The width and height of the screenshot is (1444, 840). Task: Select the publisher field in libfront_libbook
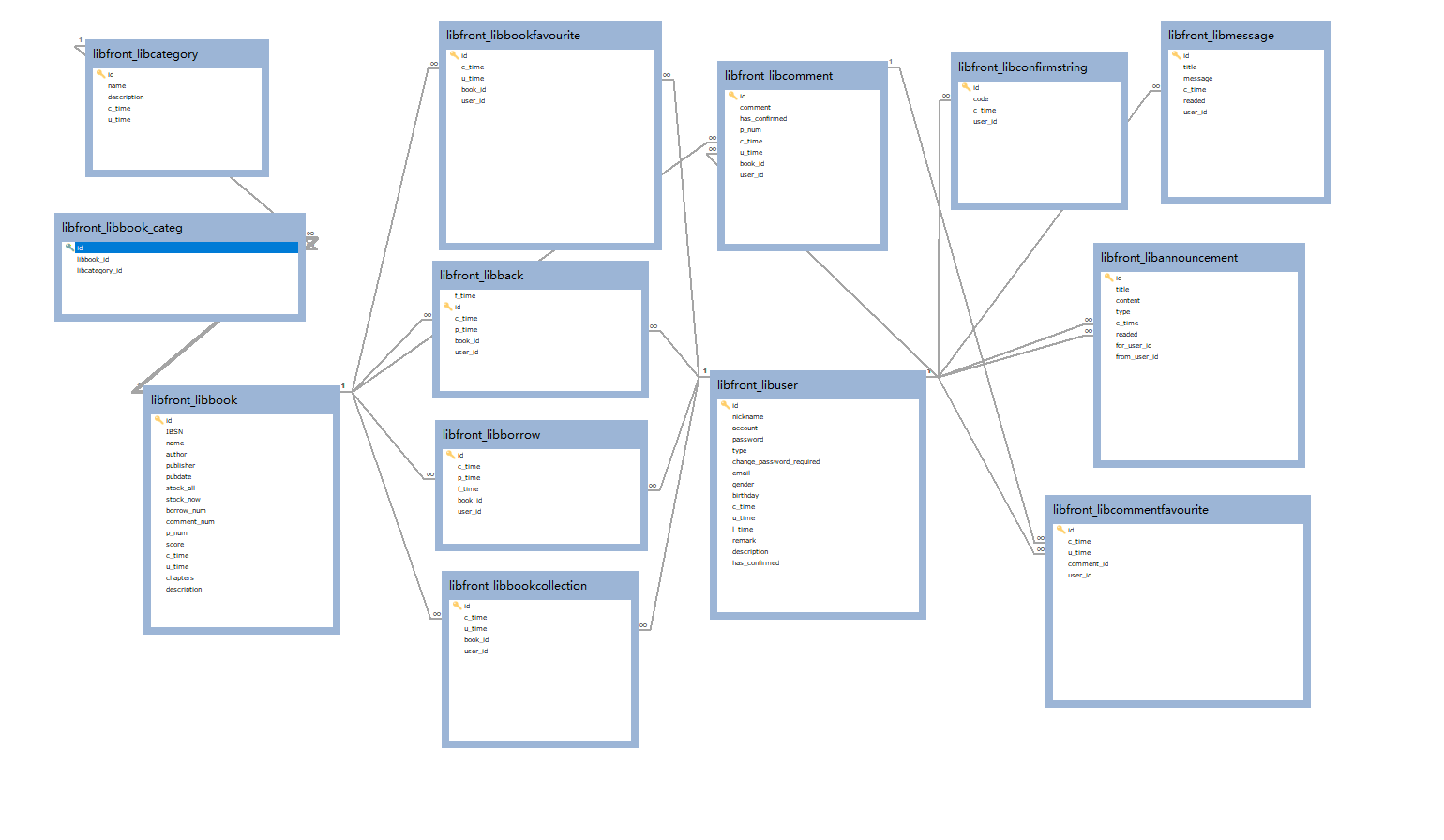pyautogui.click(x=181, y=466)
